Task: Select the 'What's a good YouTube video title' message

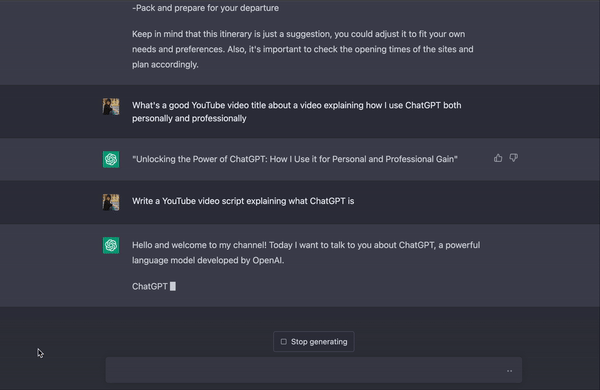Action: [x=297, y=112]
